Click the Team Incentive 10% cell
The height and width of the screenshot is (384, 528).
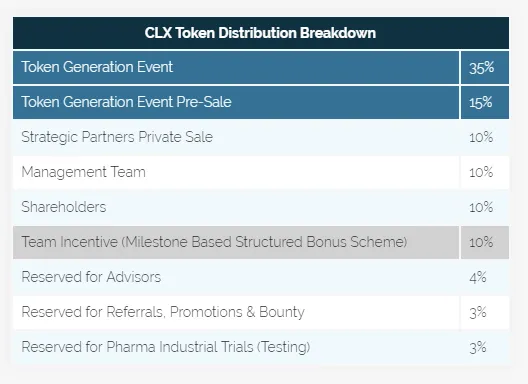(x=485, y=243)
